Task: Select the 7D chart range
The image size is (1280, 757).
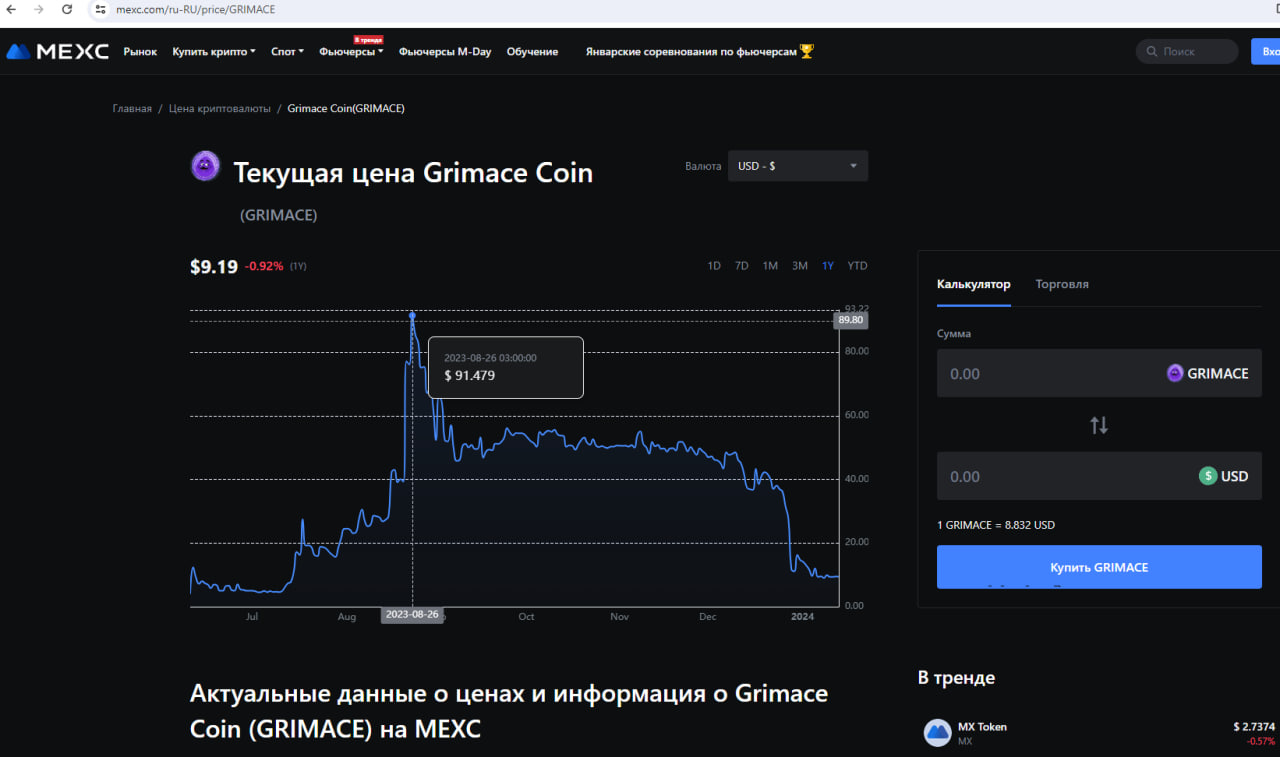Action: point(742,266)
